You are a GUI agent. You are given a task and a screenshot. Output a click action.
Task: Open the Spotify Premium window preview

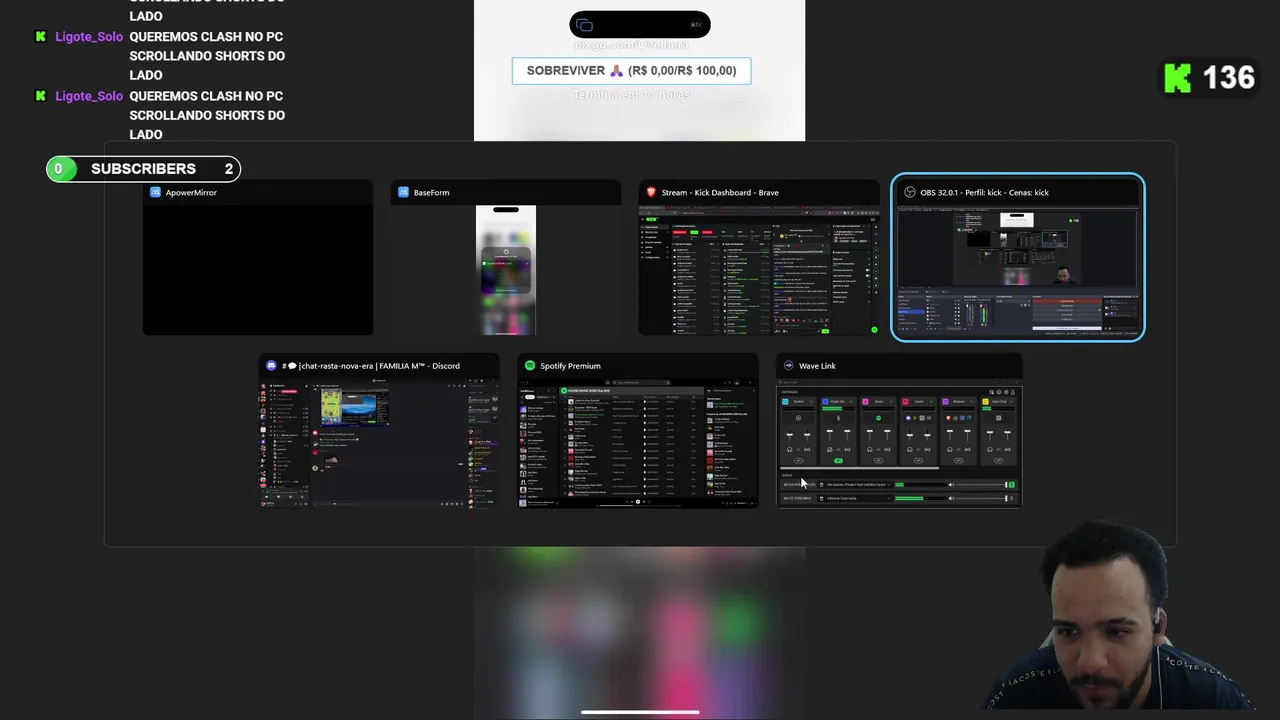click(x=638, y=443)
